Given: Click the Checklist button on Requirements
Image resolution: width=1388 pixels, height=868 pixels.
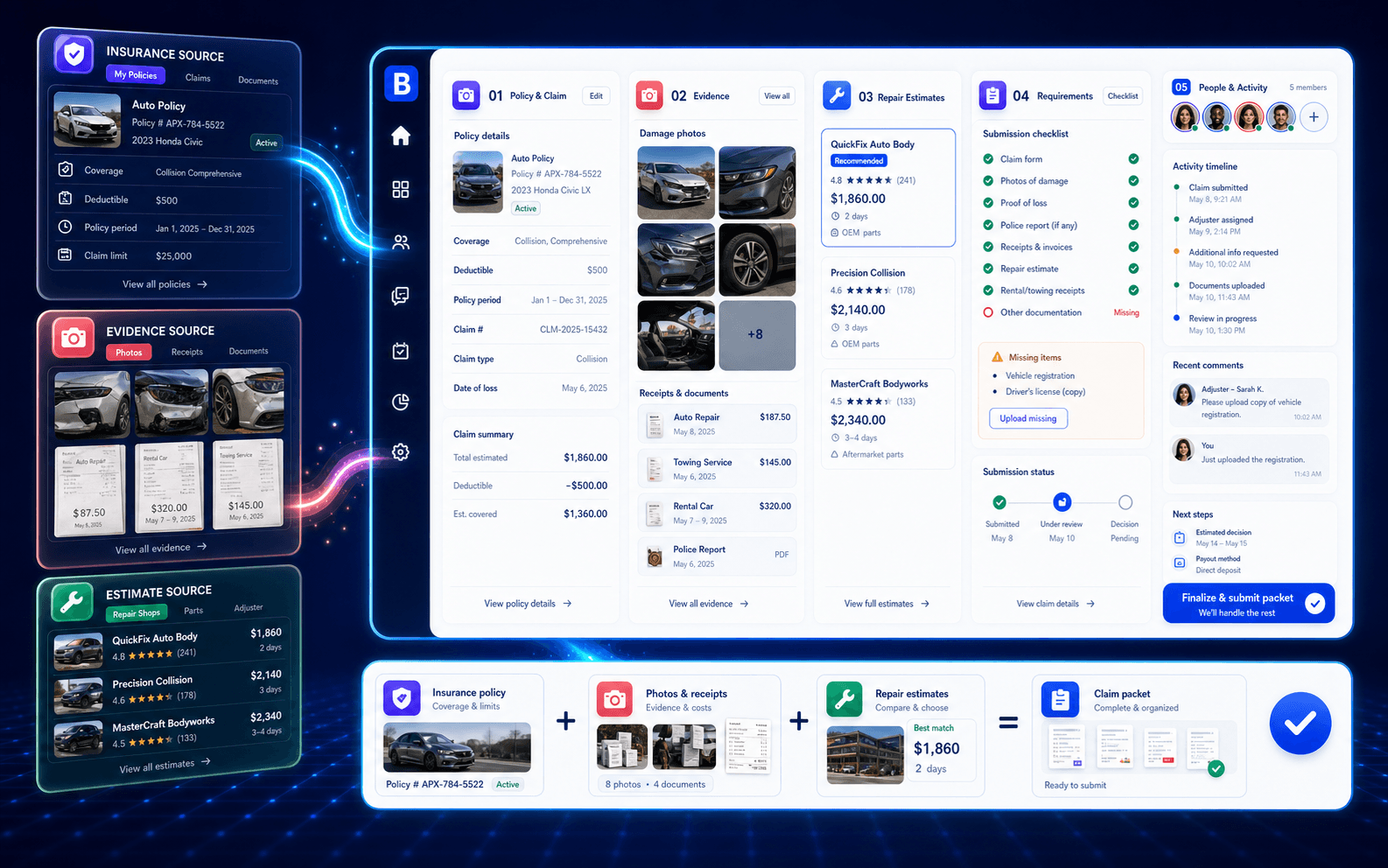Looking at the screenshot, I should click(x=1123, y=96).
